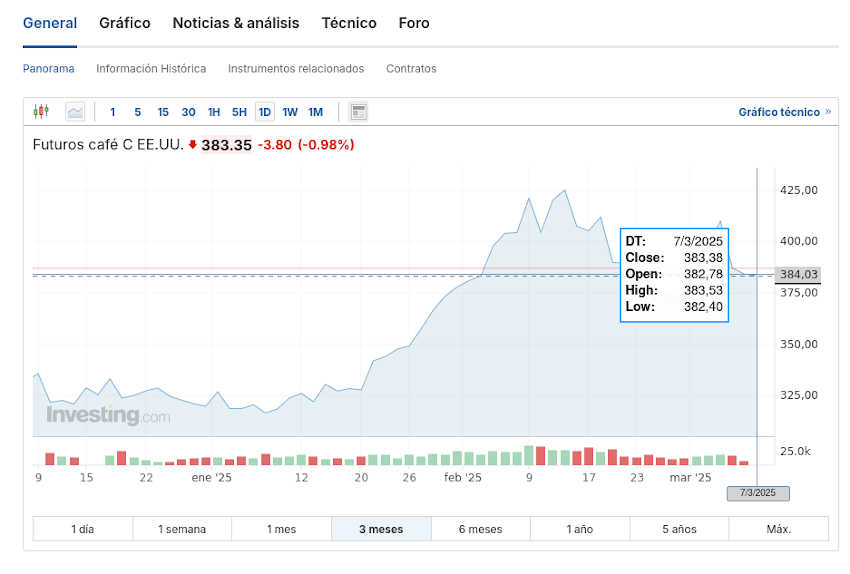Open the news overlay icon in chart toolbar
850x574 pixels.
click(358, 112)
